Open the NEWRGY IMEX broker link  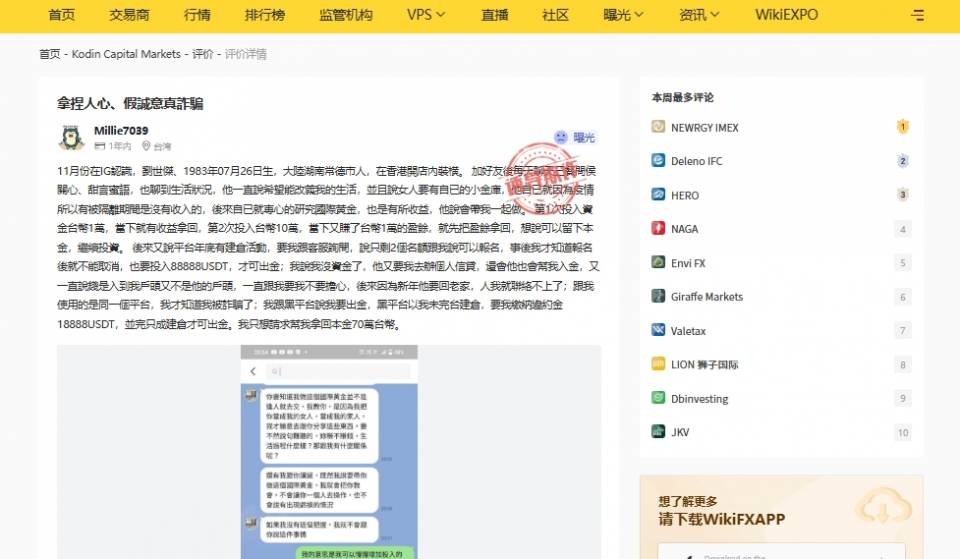coord(705,127)
